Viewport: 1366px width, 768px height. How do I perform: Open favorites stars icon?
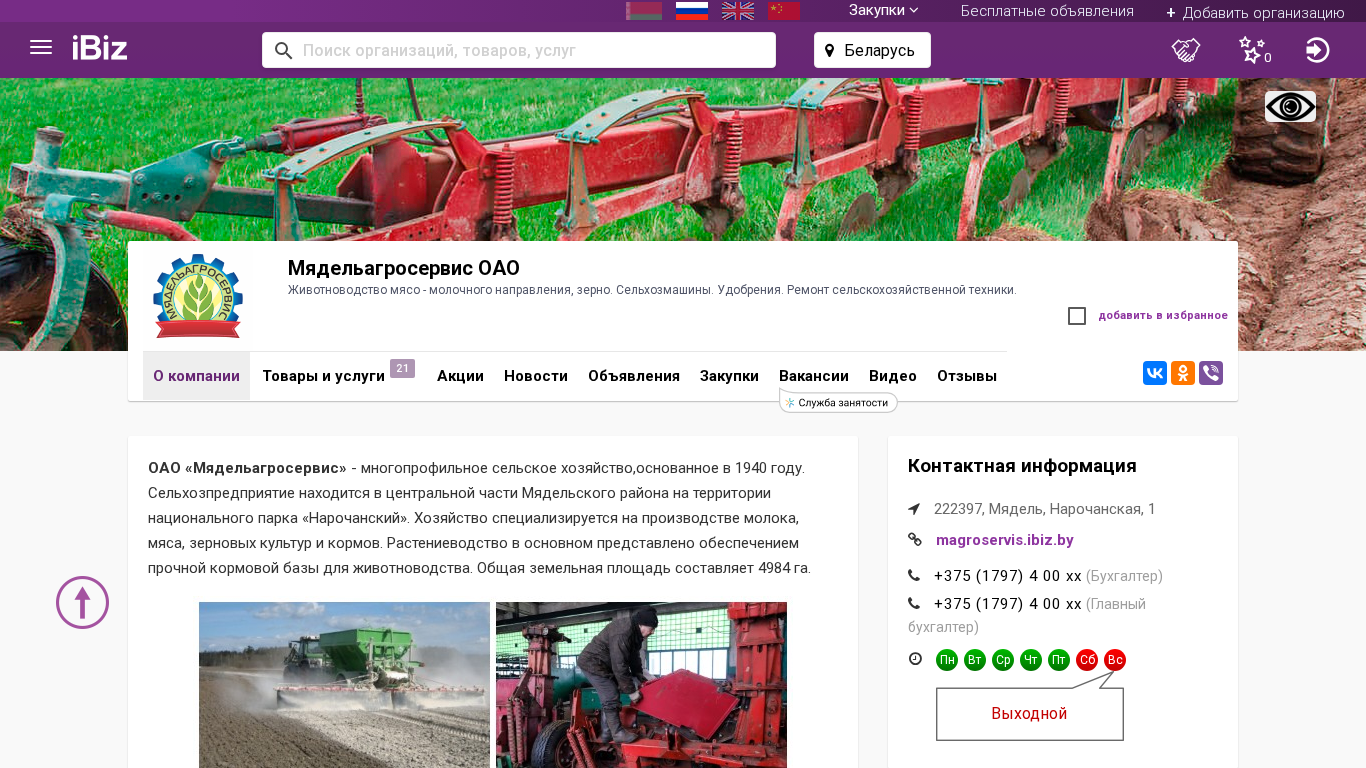click(1254, 50)
